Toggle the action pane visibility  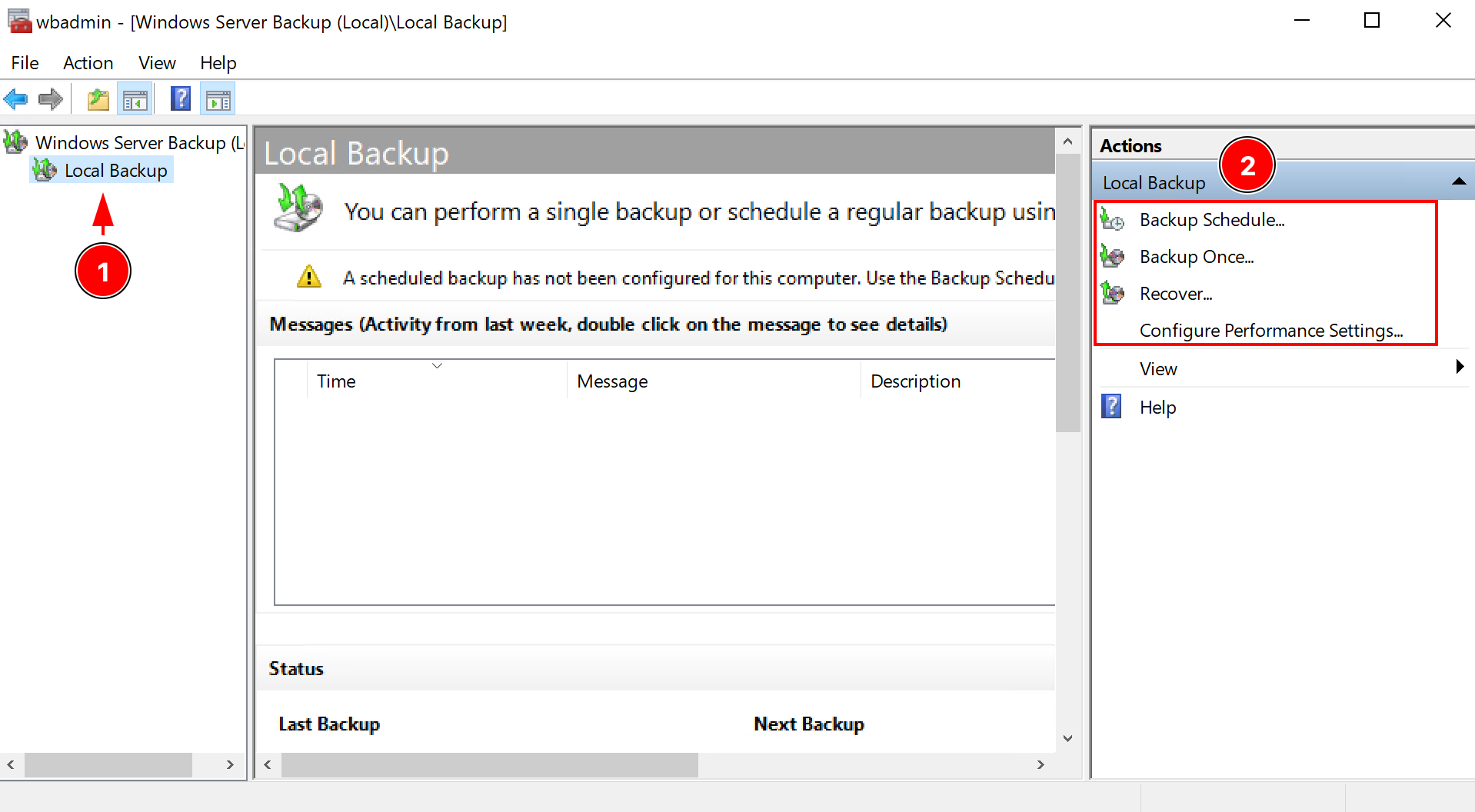click(x=218, y=98)
